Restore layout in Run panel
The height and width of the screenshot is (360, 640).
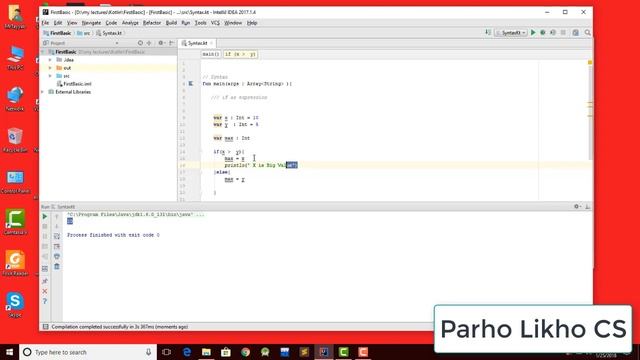(x=45, y=269)
